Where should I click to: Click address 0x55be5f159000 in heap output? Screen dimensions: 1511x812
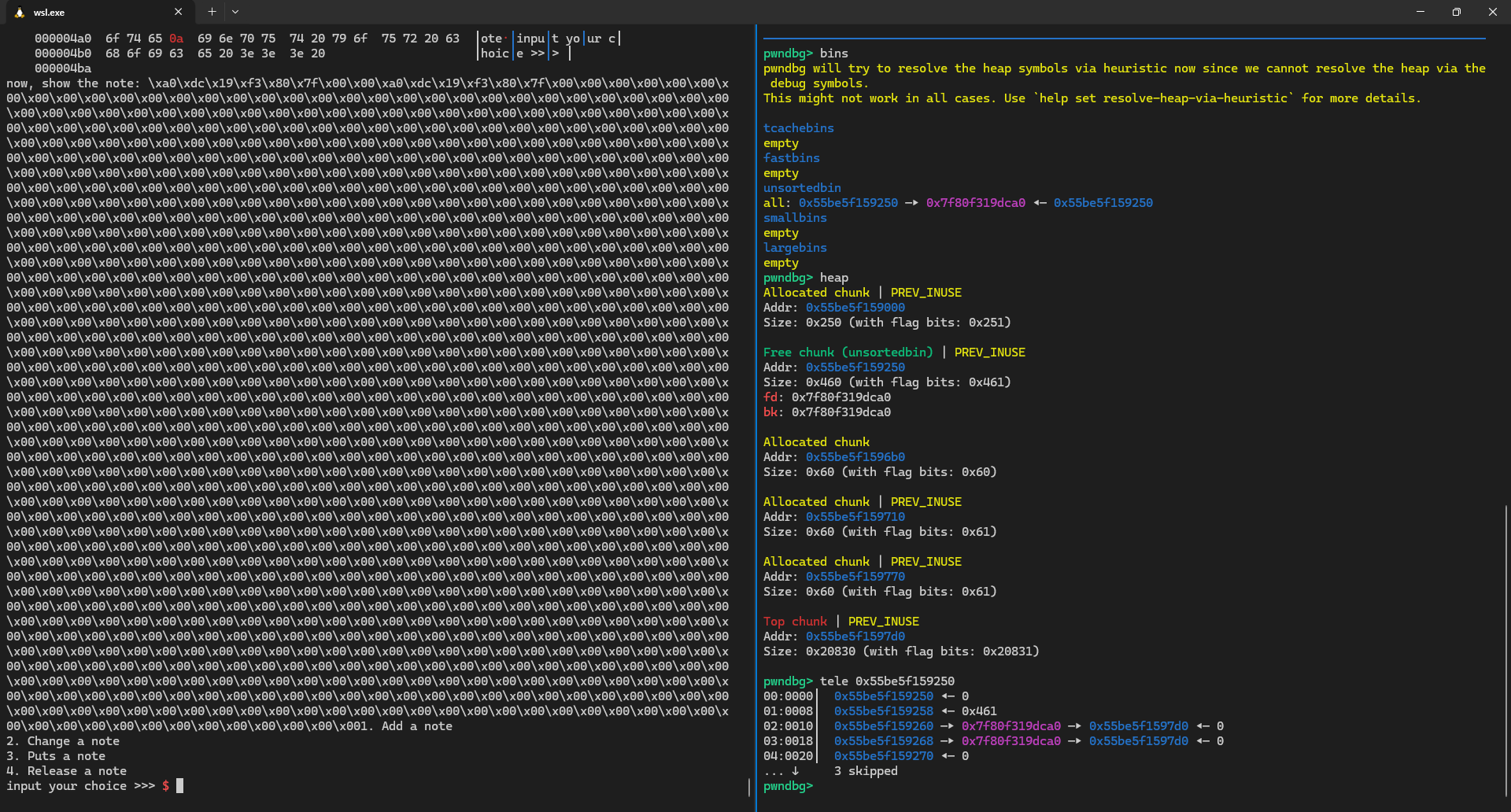[855, 308]
